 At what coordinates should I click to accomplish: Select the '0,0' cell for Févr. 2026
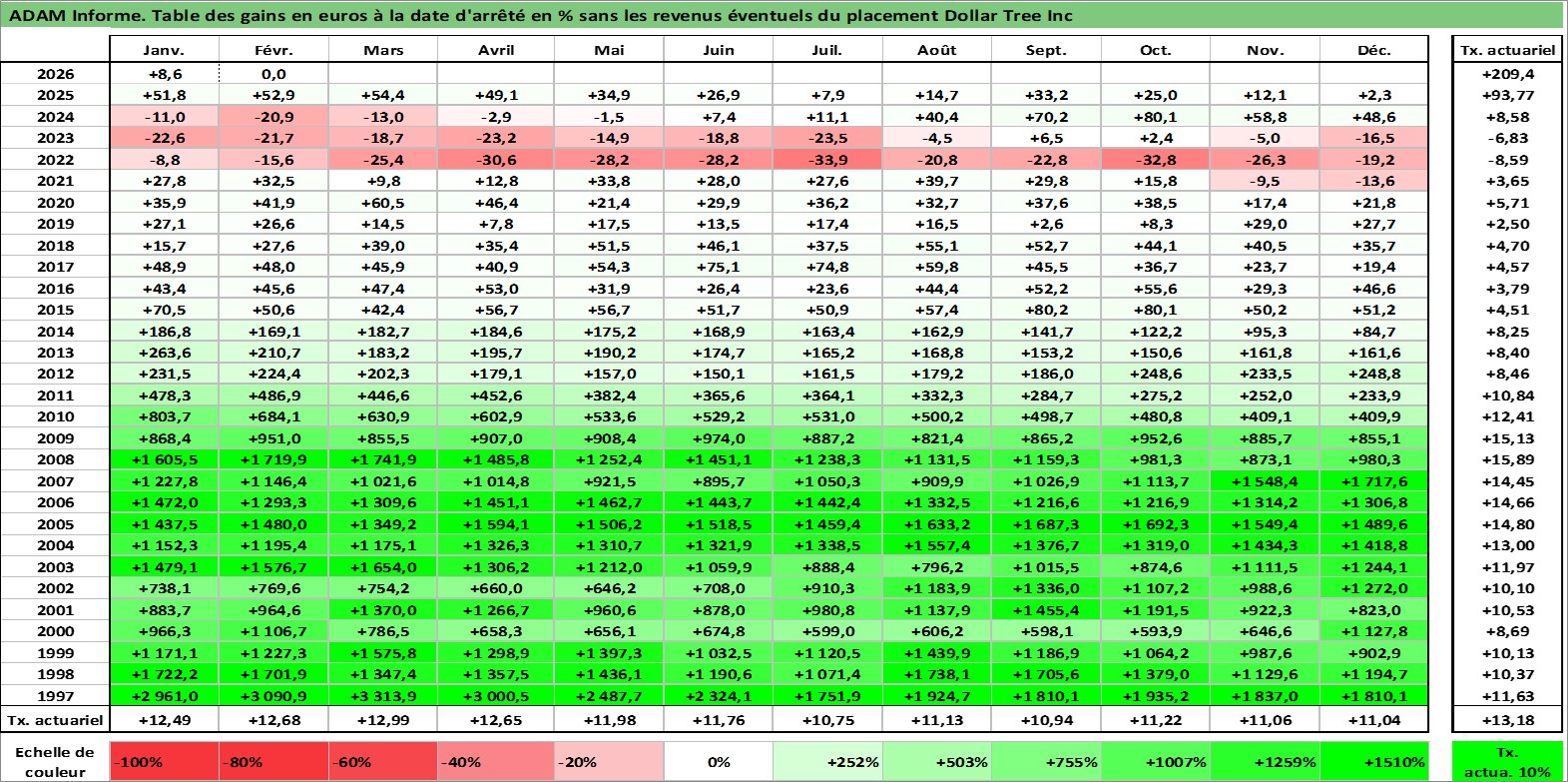click(x=273, y=74)
